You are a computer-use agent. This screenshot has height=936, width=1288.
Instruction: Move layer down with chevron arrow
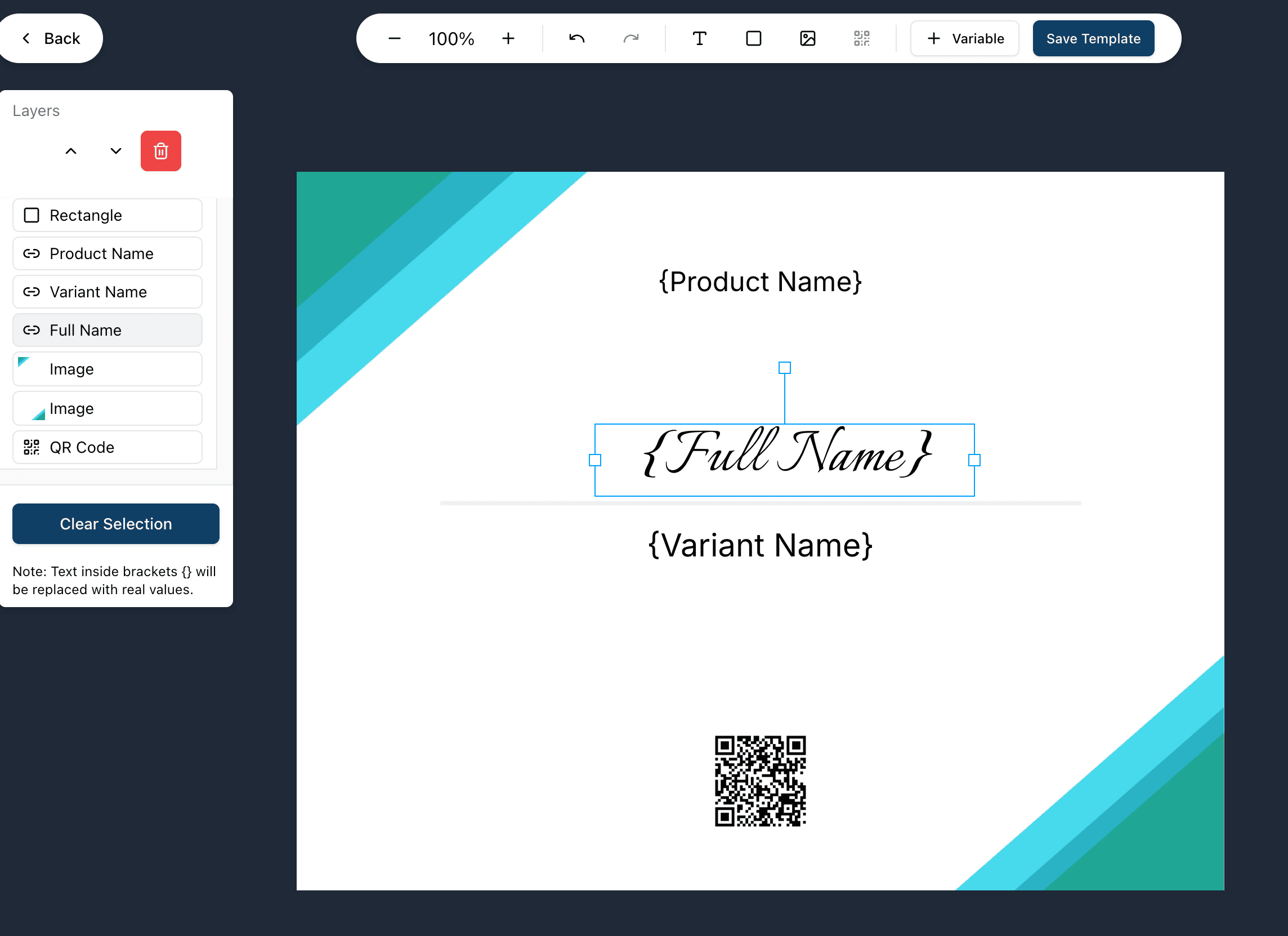pos(116,151)
